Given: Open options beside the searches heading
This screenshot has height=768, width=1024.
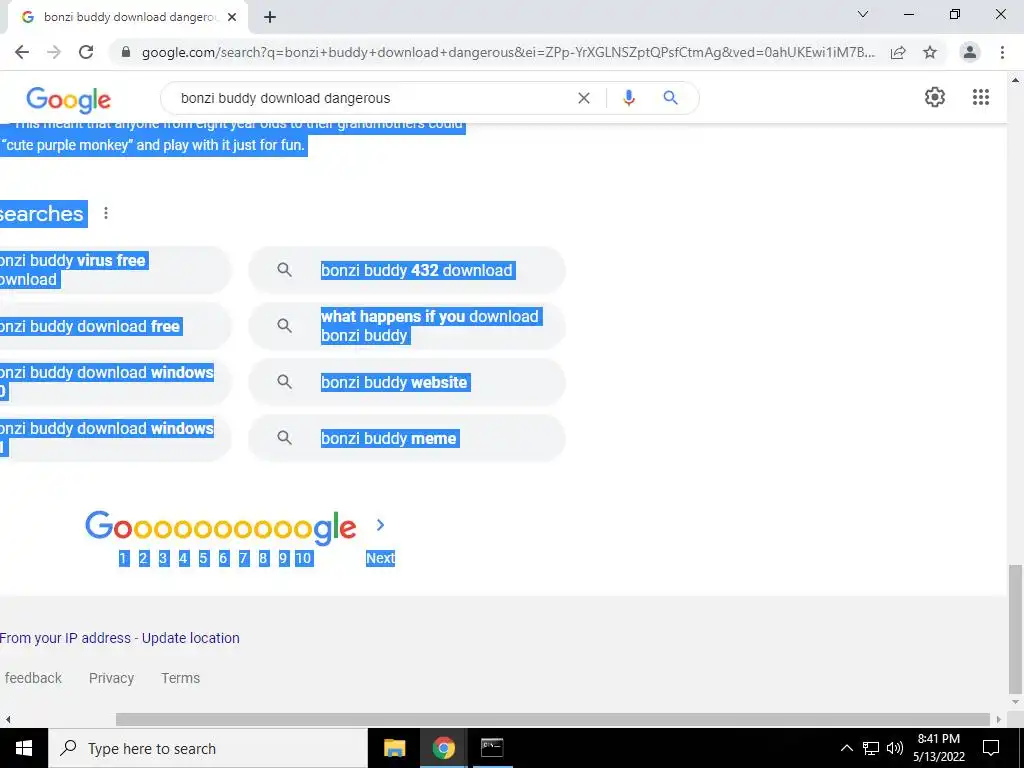Looking at the screenshot, I should (106, 214).
